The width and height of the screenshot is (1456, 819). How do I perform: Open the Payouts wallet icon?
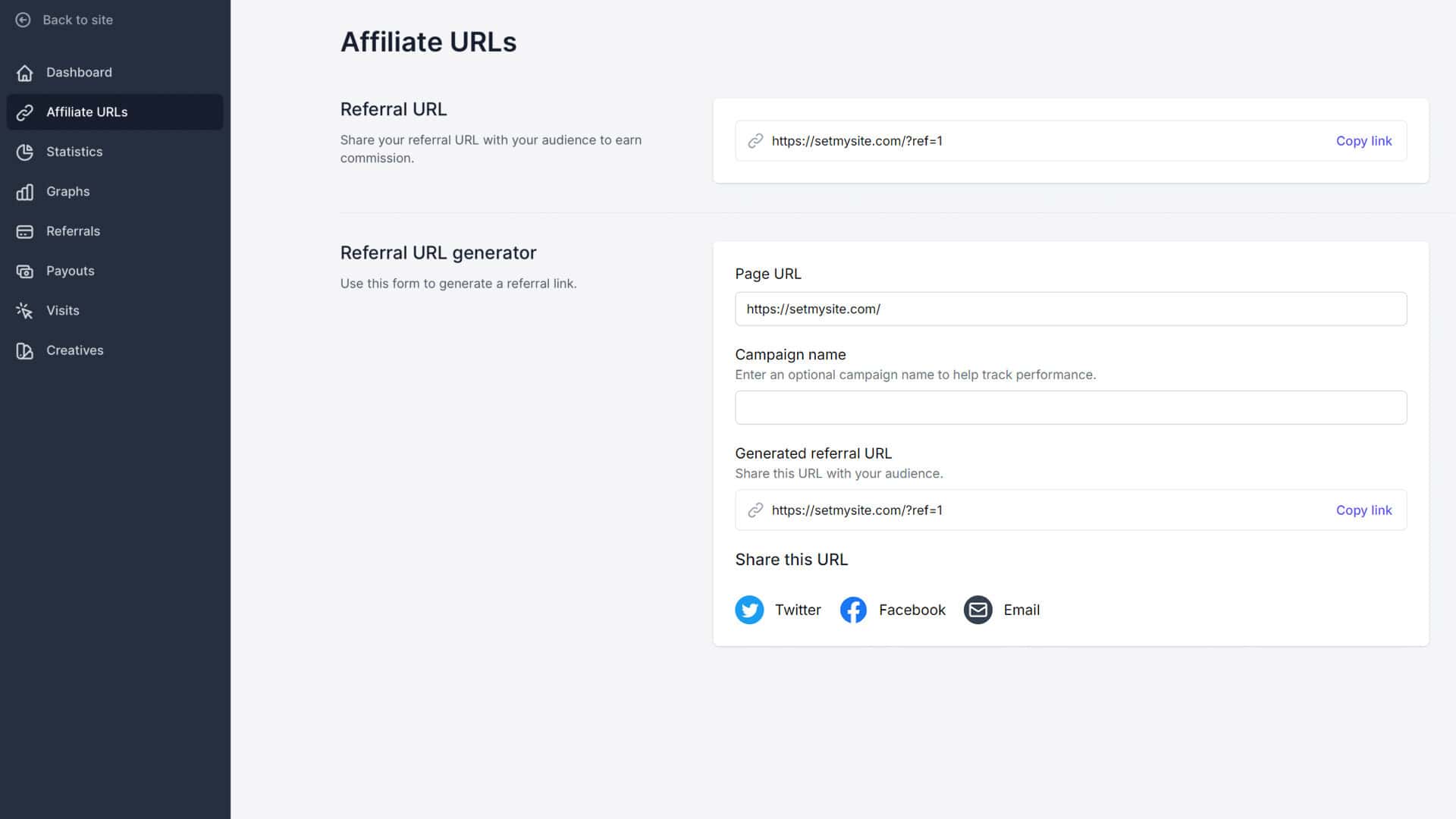[x=25, y=271]
